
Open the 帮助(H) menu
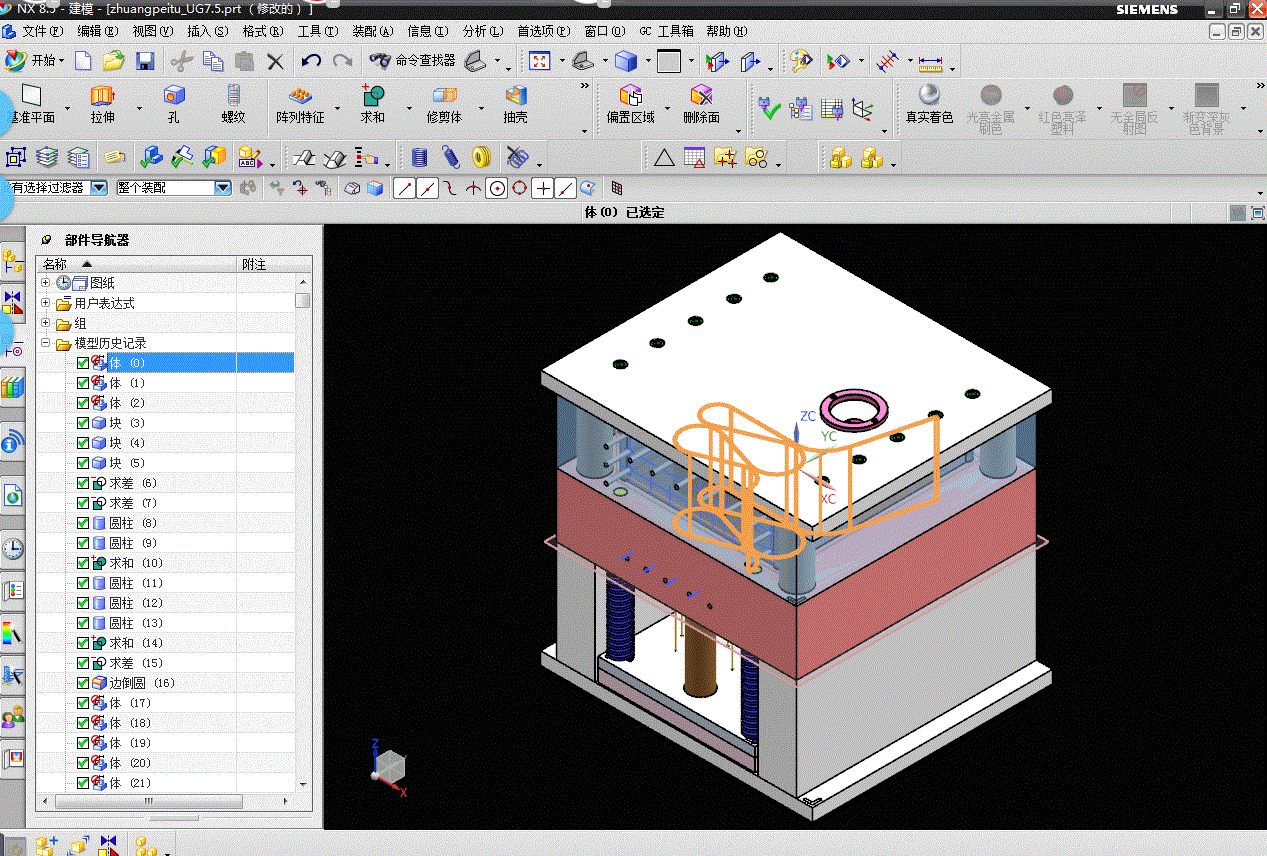tap(726, 31)
